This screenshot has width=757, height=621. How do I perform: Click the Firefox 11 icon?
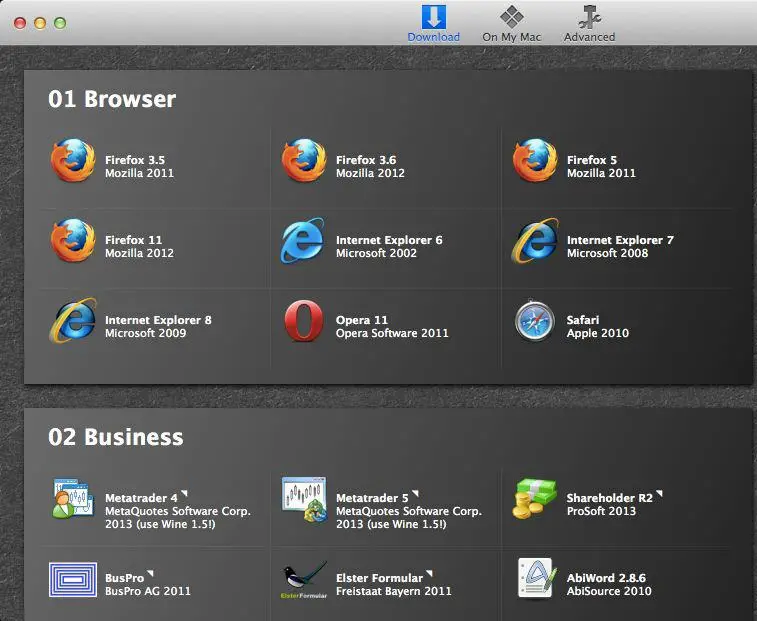pos(73,240)
